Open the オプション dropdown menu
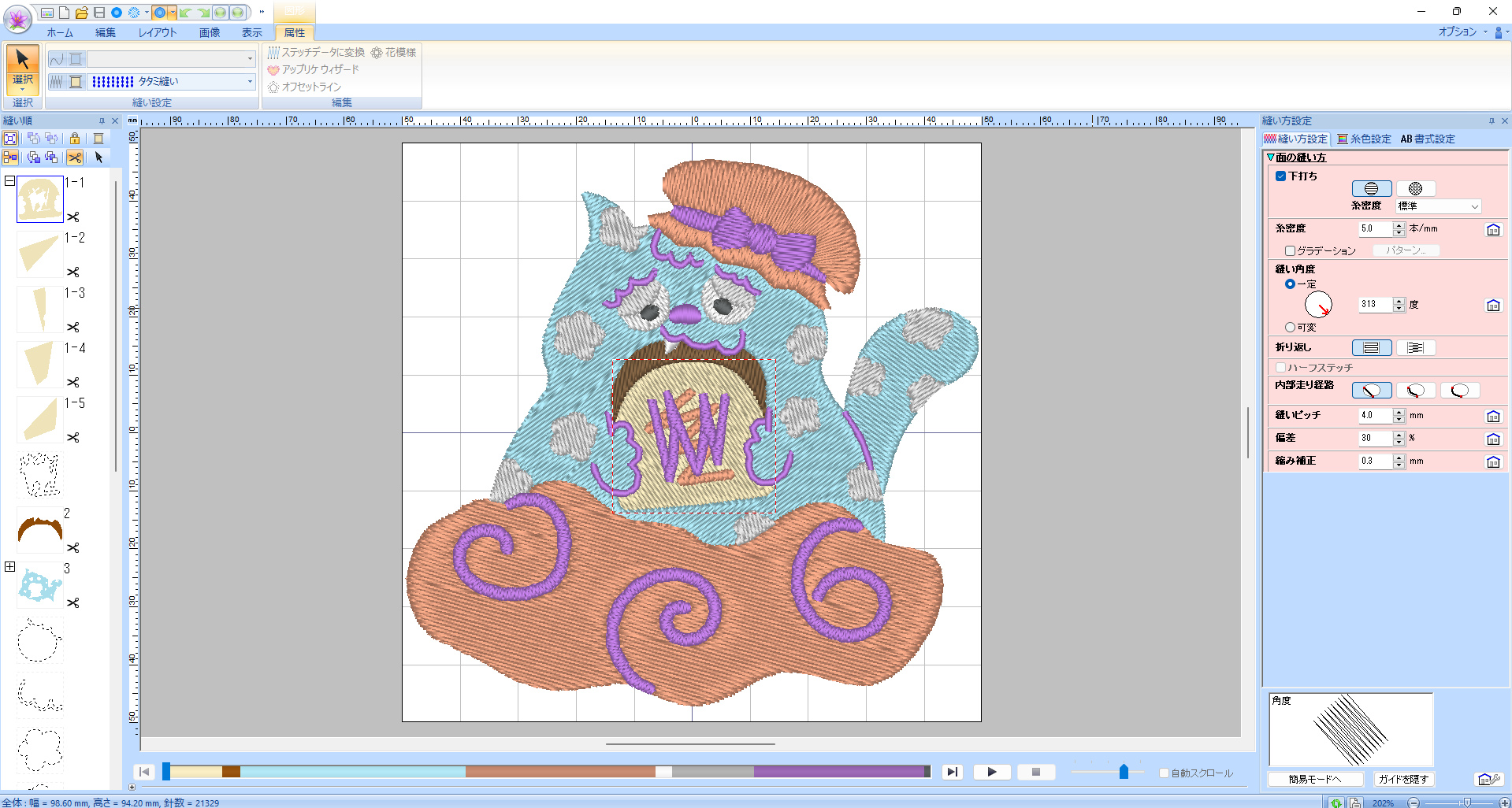The image size is (1512, 808). pos(1462,32)
